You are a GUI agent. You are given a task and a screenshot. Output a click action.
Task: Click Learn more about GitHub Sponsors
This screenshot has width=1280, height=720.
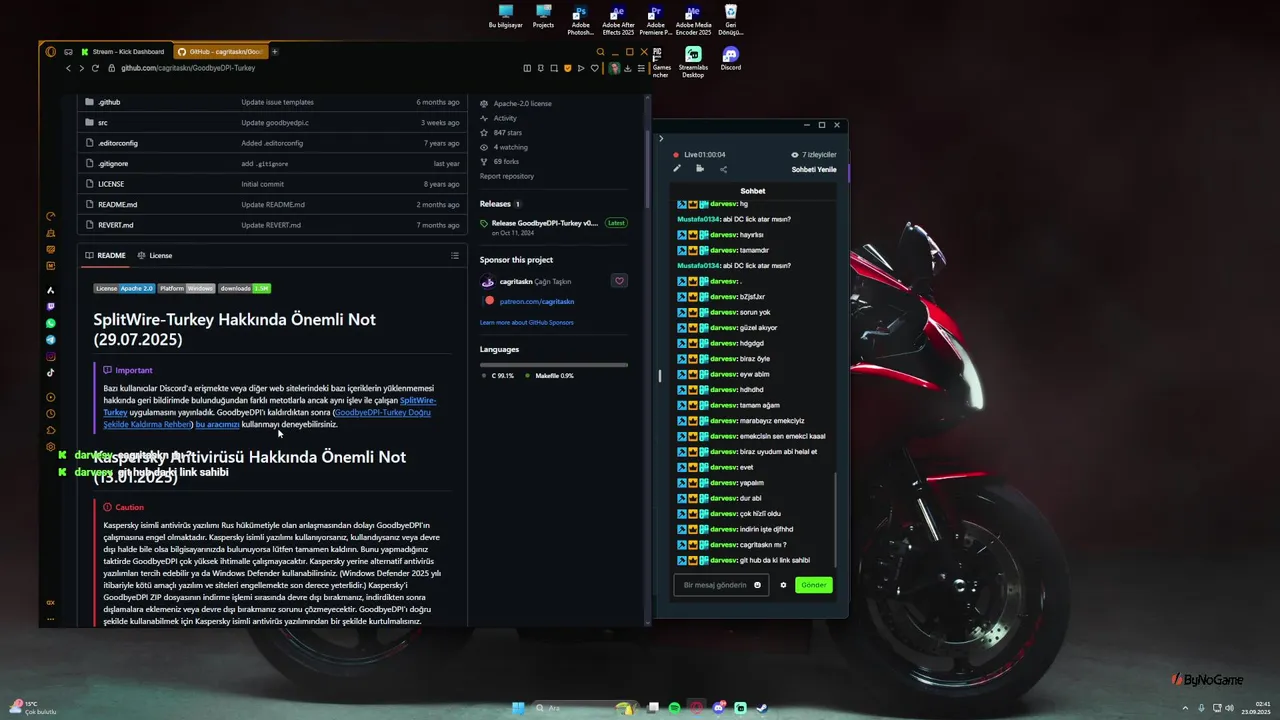(x=527, y=322)
